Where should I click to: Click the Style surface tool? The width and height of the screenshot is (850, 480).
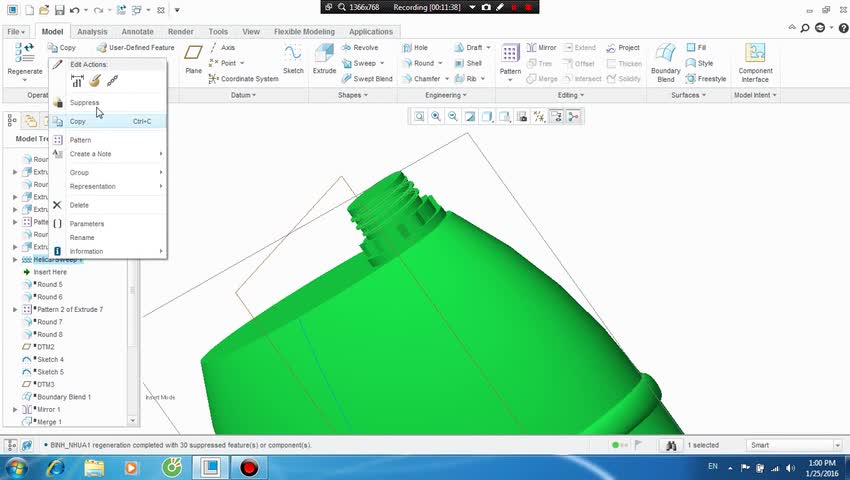(x=699, y=63)
